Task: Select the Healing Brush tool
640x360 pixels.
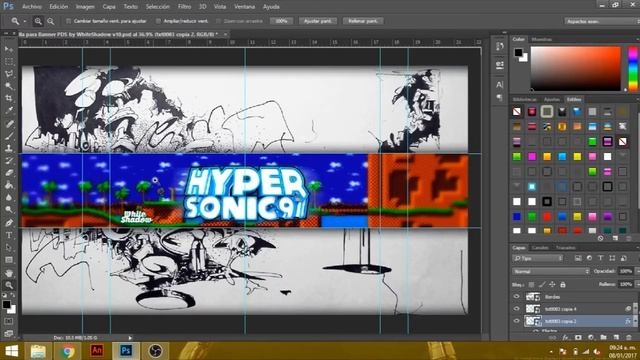Action: [9, 124]
